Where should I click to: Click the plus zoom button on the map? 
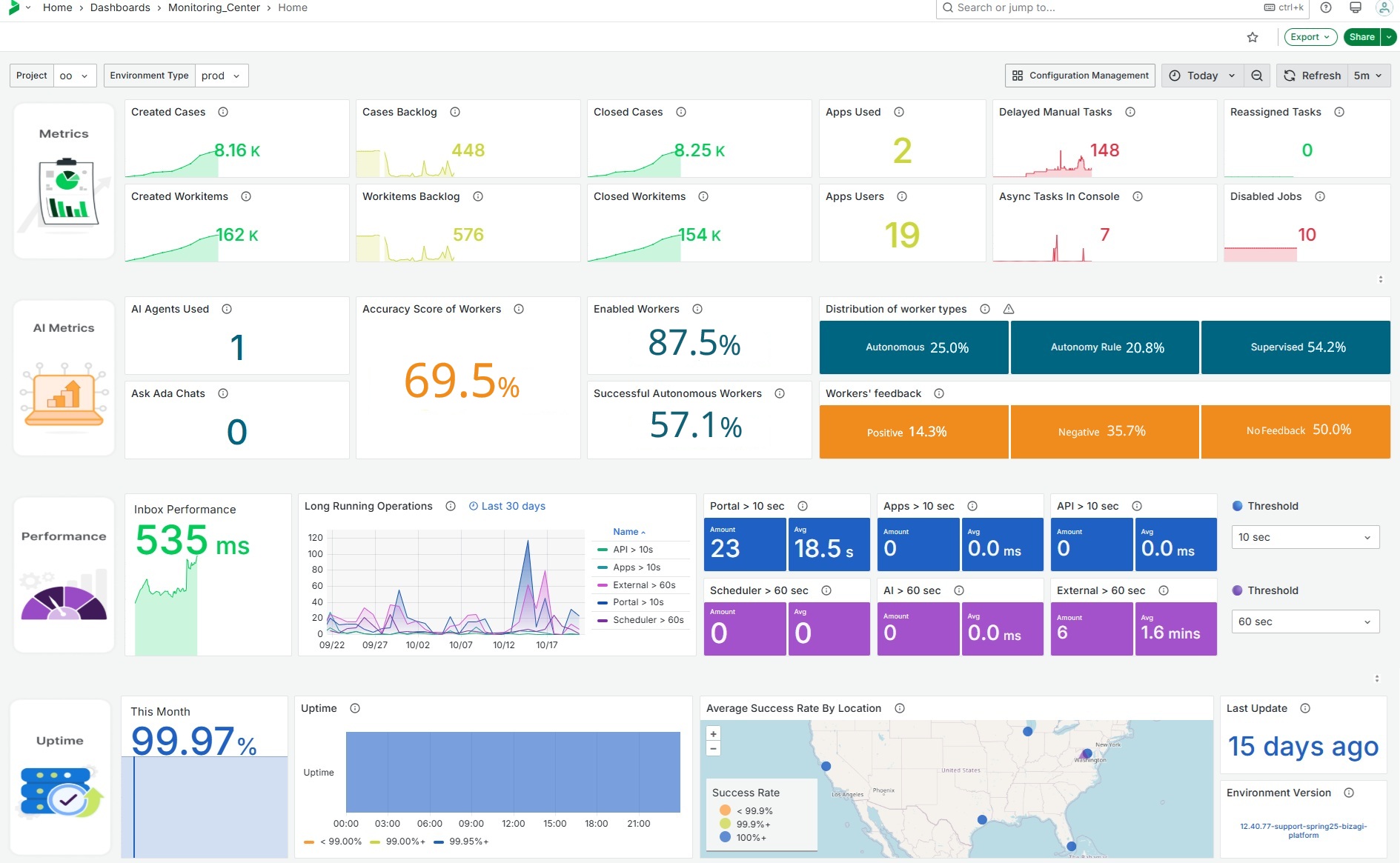coord(713,733)
